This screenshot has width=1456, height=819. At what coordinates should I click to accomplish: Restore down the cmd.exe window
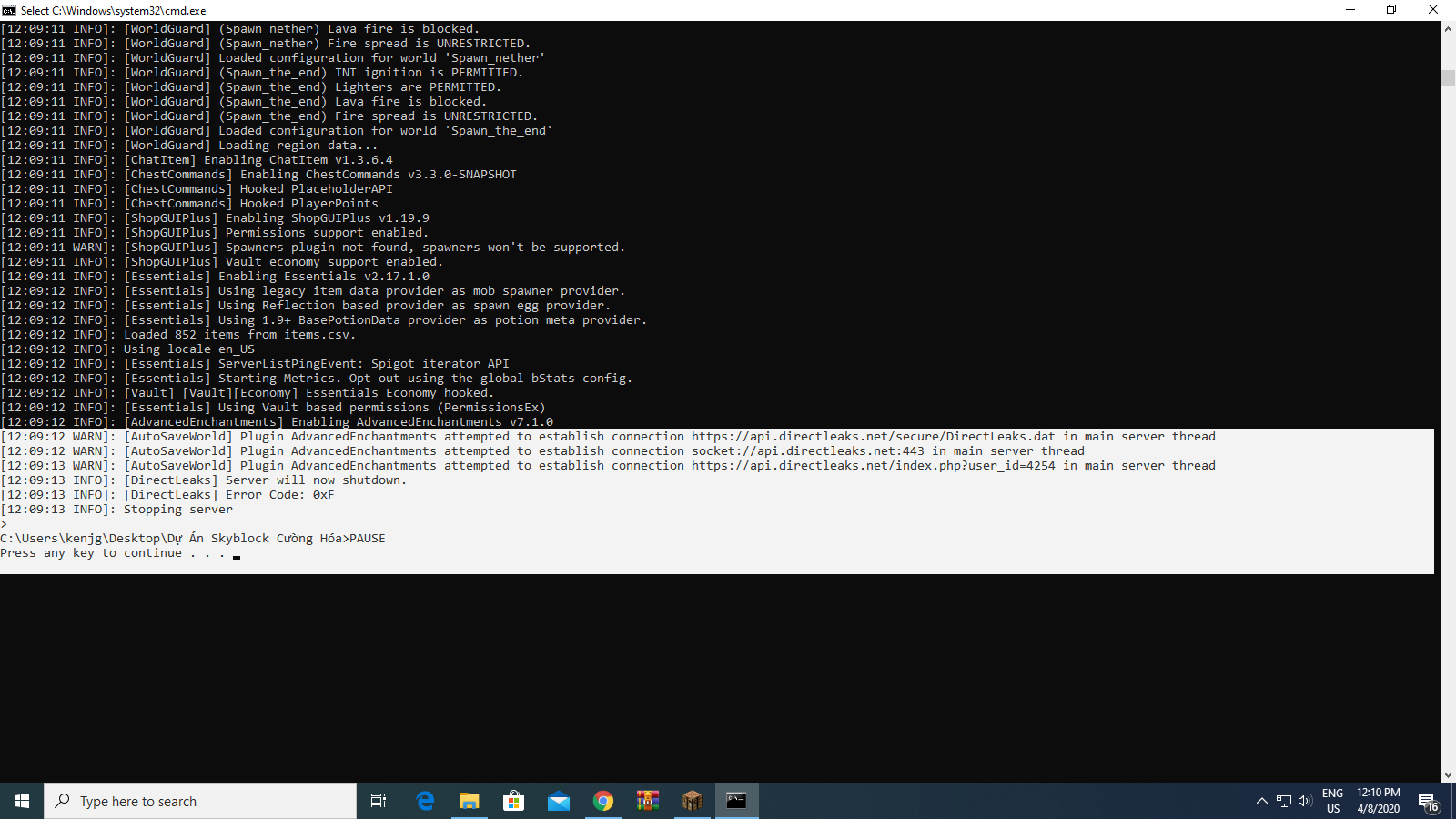[x=1391, y=10]
